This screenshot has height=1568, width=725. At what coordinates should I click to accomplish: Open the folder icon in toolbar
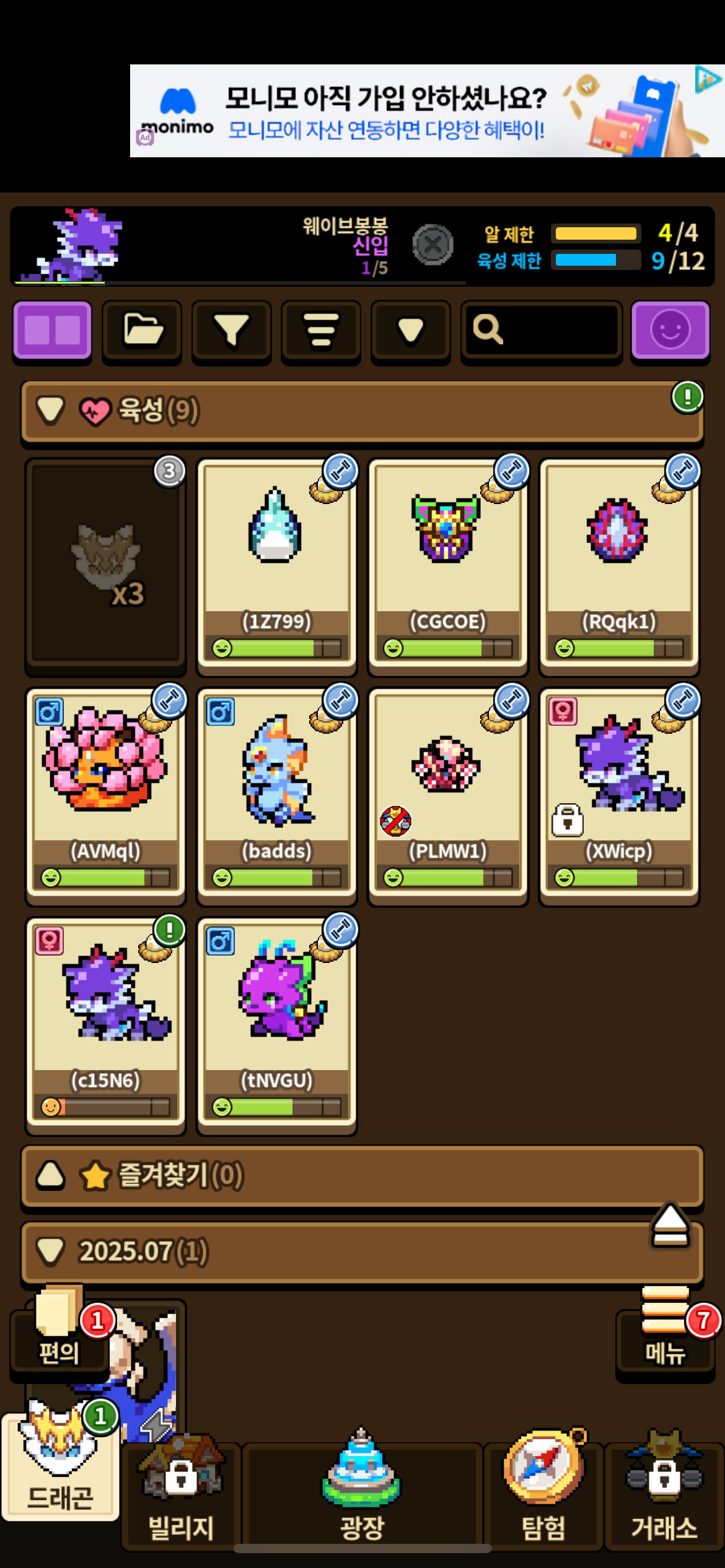(142, 329)
